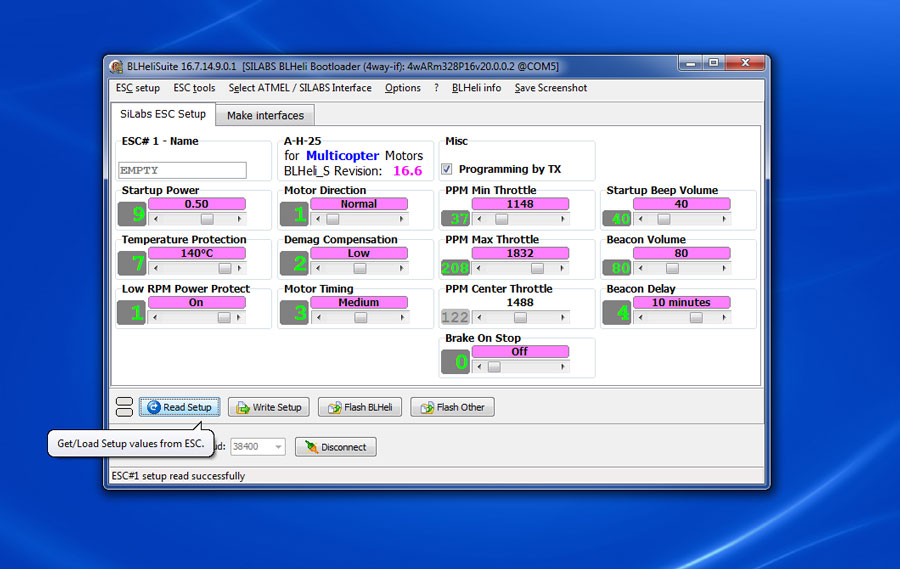Click the Disconnect button

pos(336,447)
